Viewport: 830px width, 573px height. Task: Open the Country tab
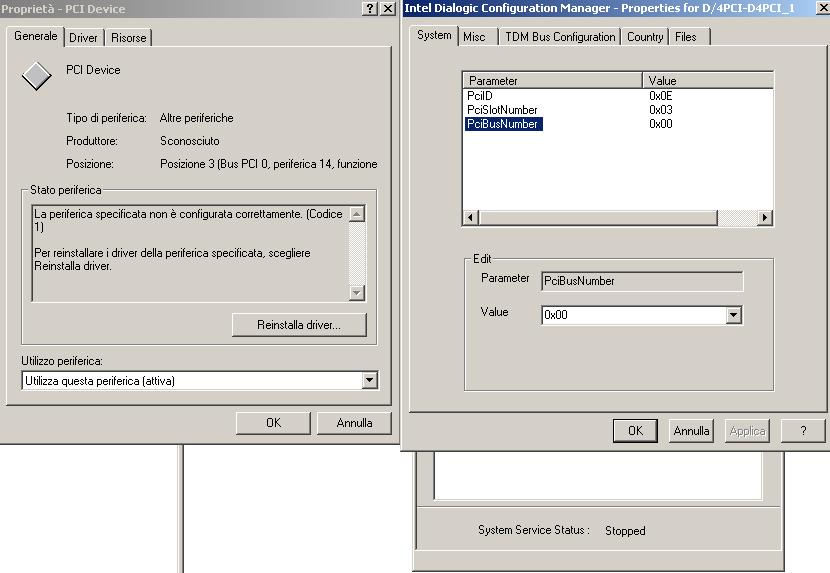(645, 37)
